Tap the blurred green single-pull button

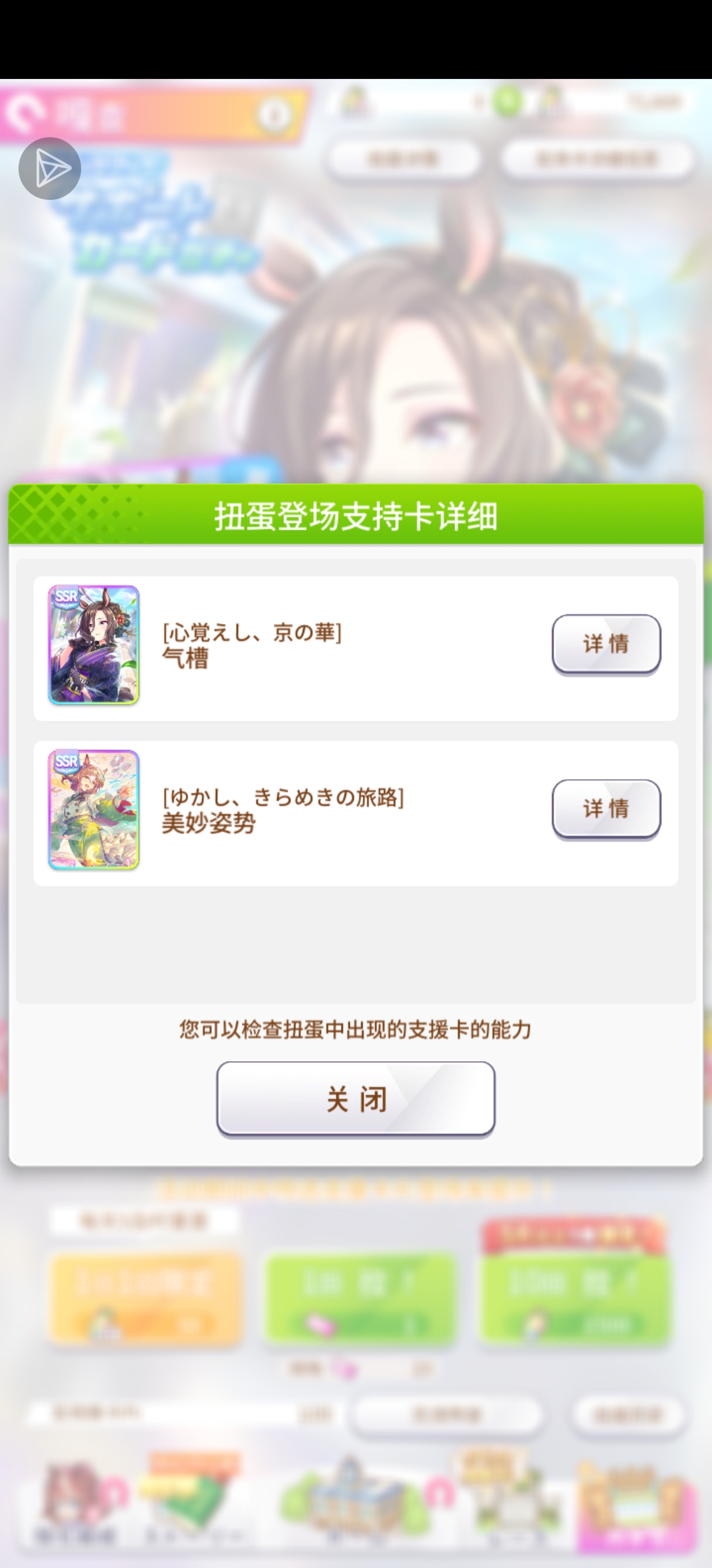(x=360, y=1298)
